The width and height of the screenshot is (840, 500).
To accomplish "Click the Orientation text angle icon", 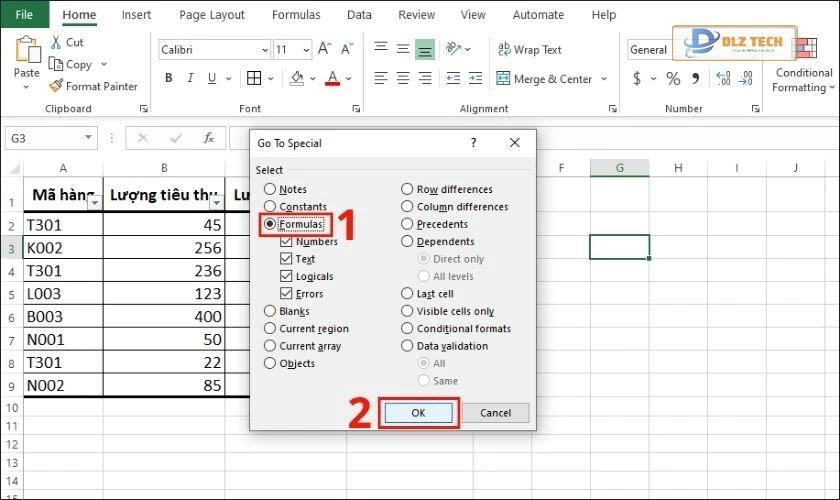I will [453, 49].
